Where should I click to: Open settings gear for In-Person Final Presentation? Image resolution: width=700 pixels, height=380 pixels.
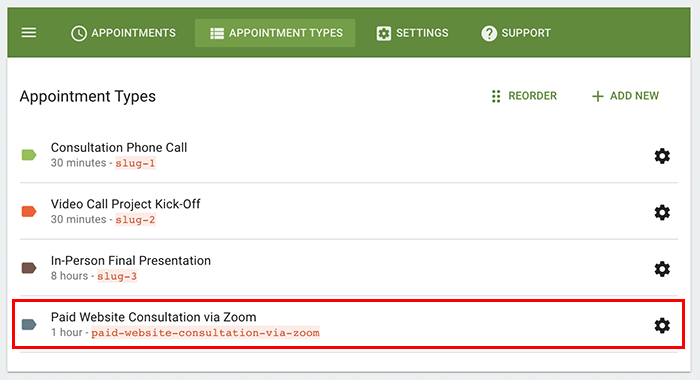(x=662, y=269)
